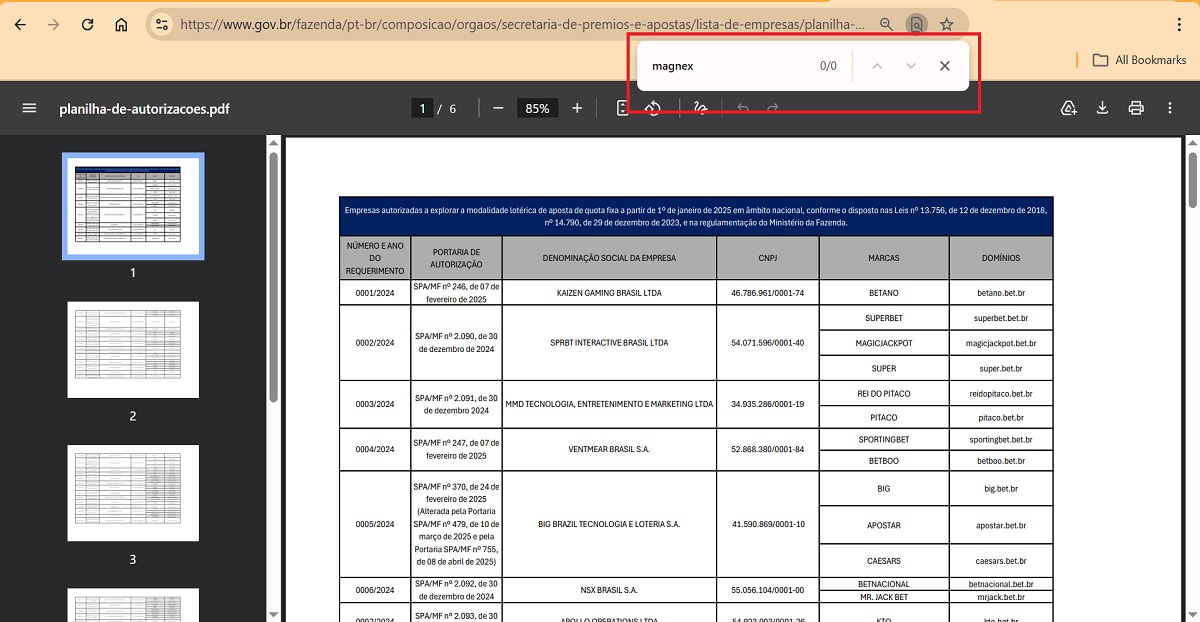The height and width of the screenshot is (622, 1200).
Task: Rotate the PDF counterclockwise
Action: pyautogui.click(x=653, y=108)
